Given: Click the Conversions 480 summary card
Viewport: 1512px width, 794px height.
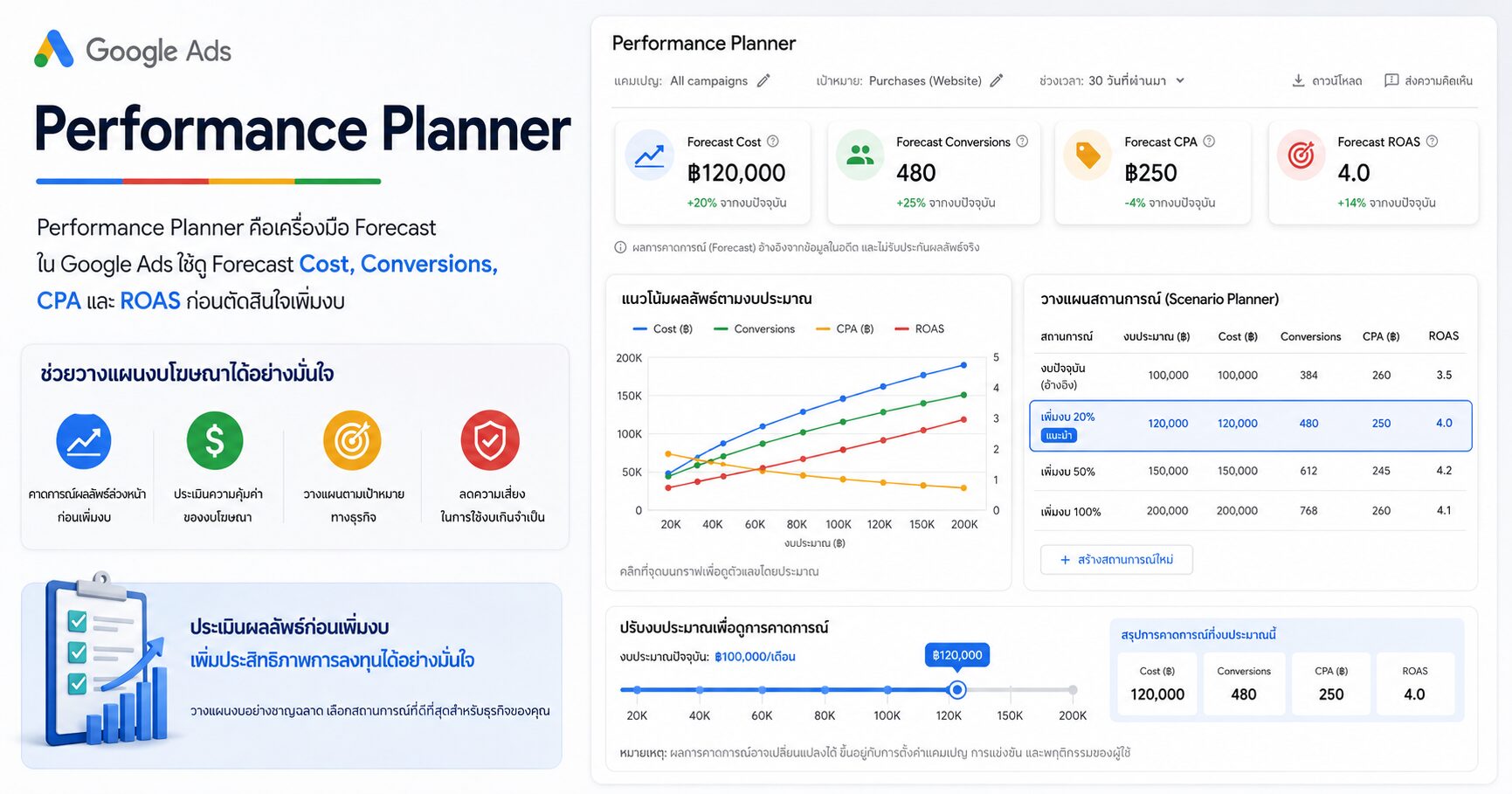Looking at the screenshot, I should click(x=1244, y=684).
